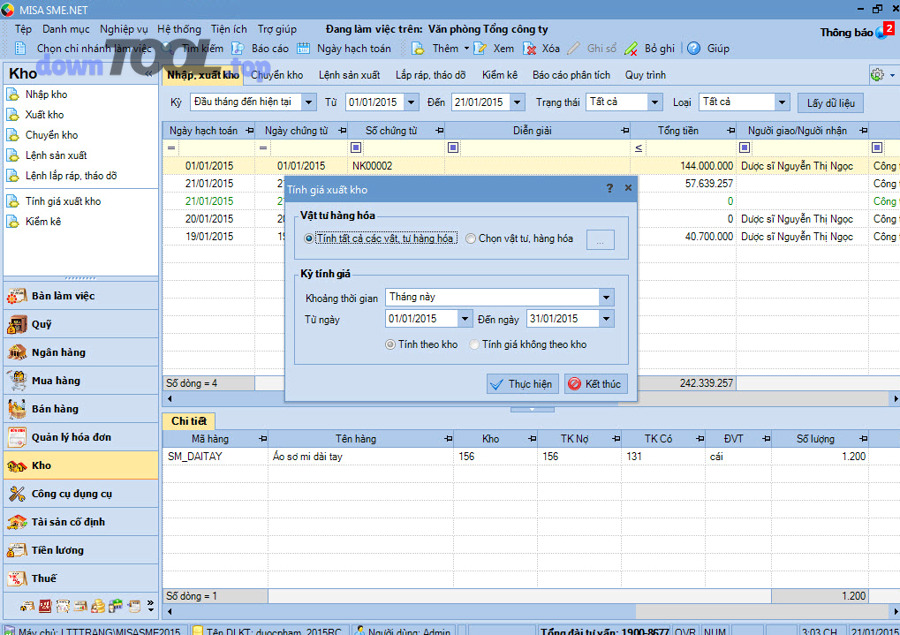Select 'Tính tất cả các vật tư hàng hóa'
The width and height of the screenshot is (900, 635).
tap(309, 239)
